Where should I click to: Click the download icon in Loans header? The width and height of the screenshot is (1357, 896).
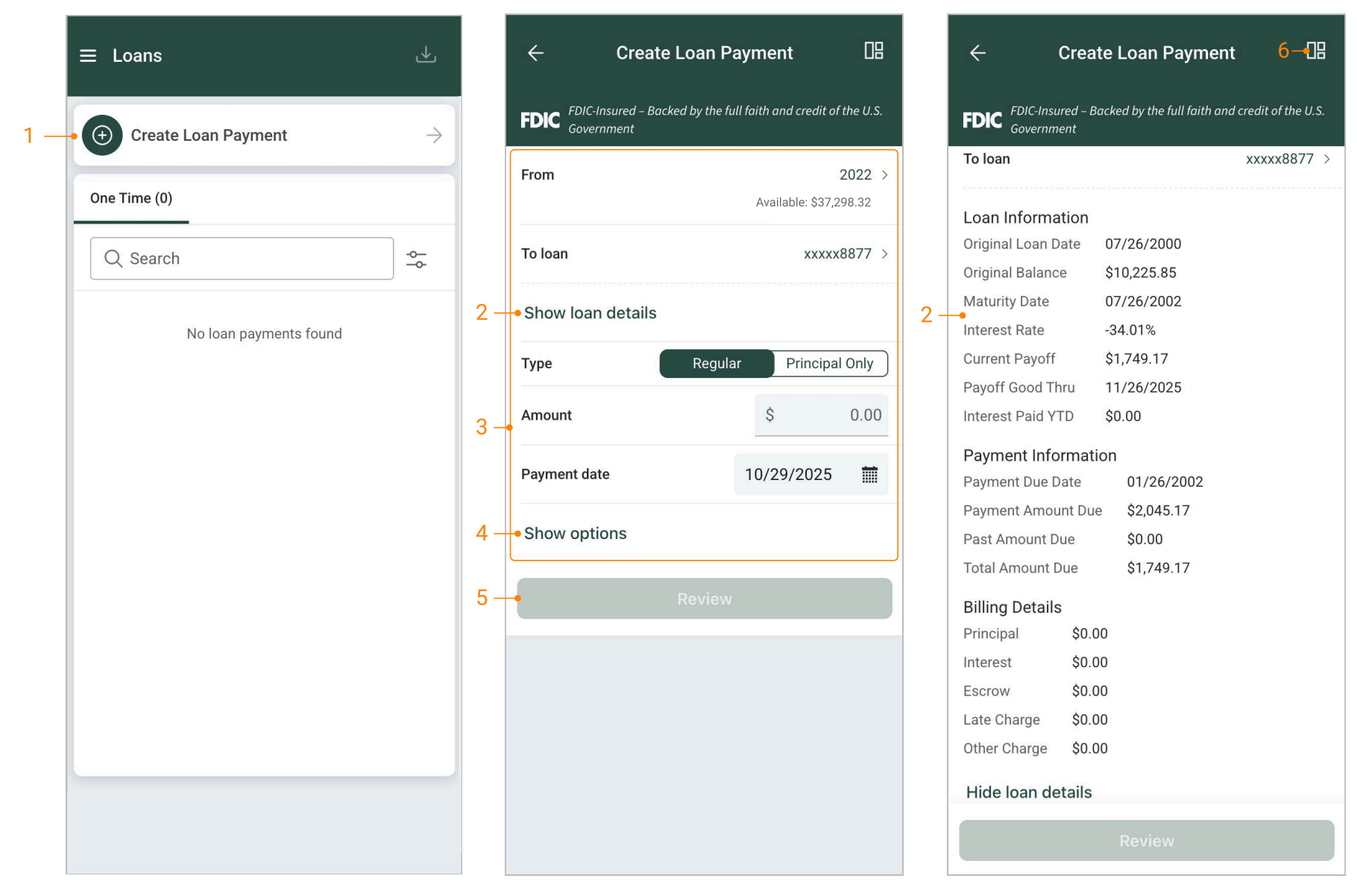coord(426,54)
